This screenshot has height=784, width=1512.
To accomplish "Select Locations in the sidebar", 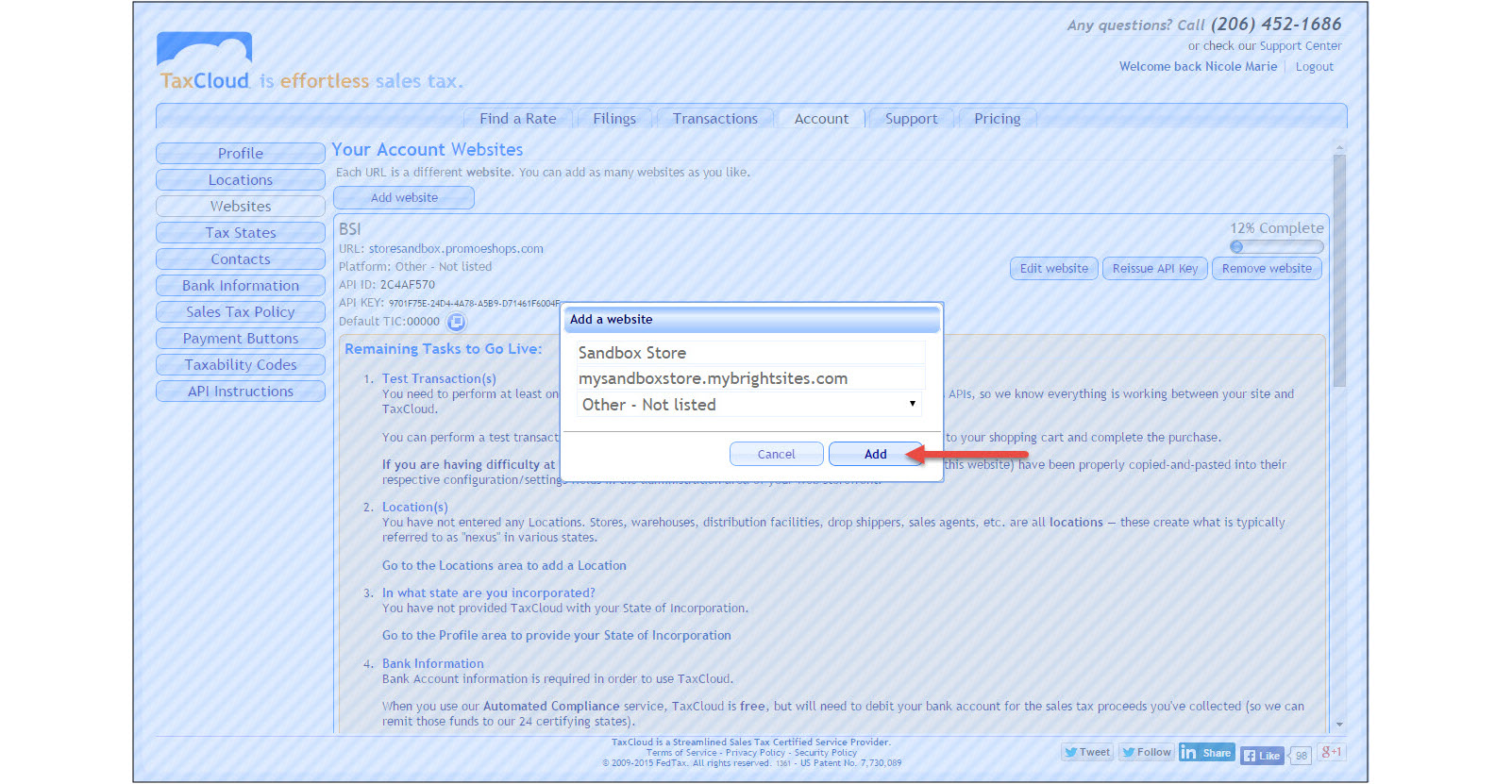I will [241, 180].
